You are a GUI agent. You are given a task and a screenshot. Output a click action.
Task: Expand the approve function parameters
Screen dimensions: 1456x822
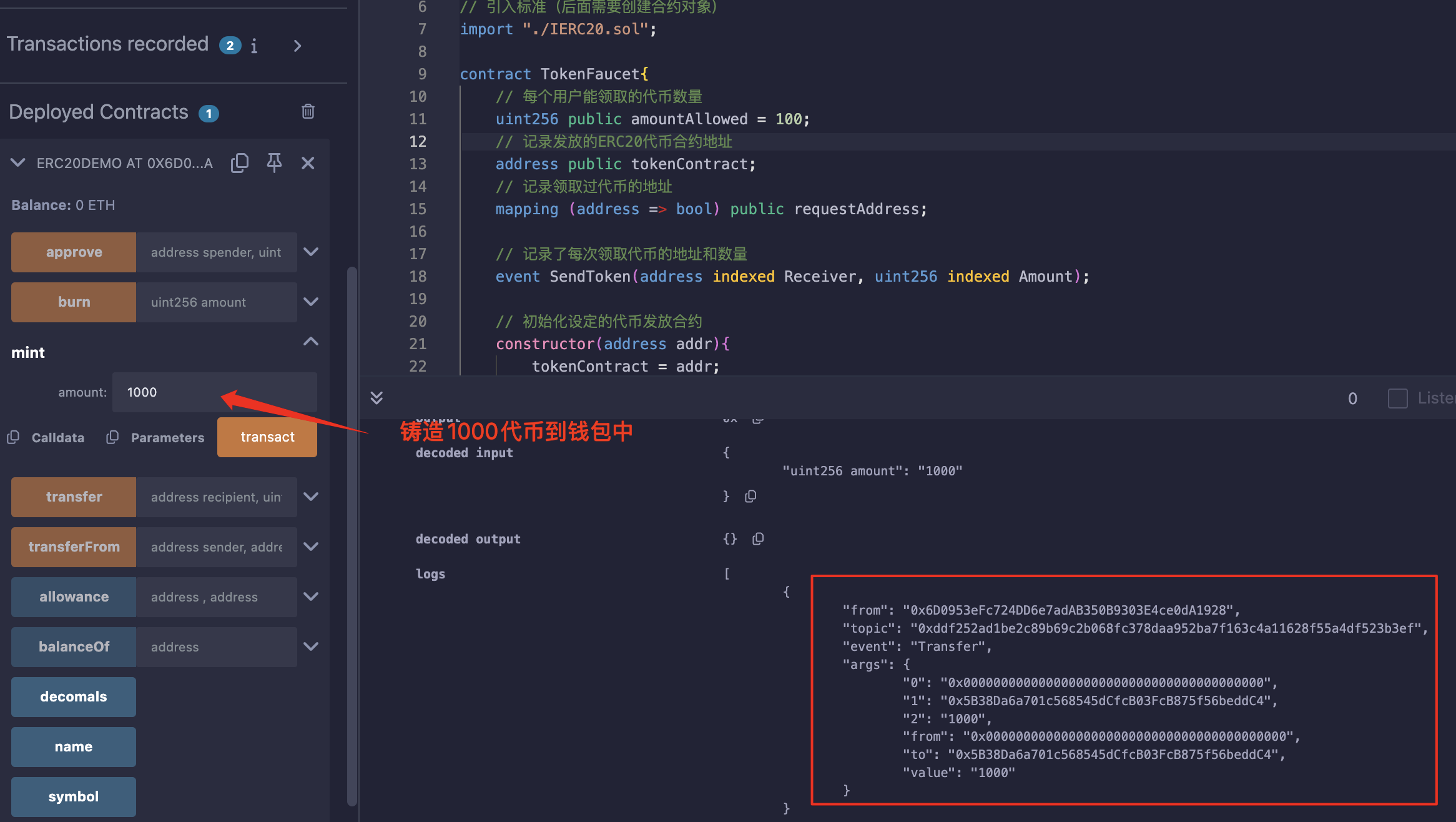[311, 252]
